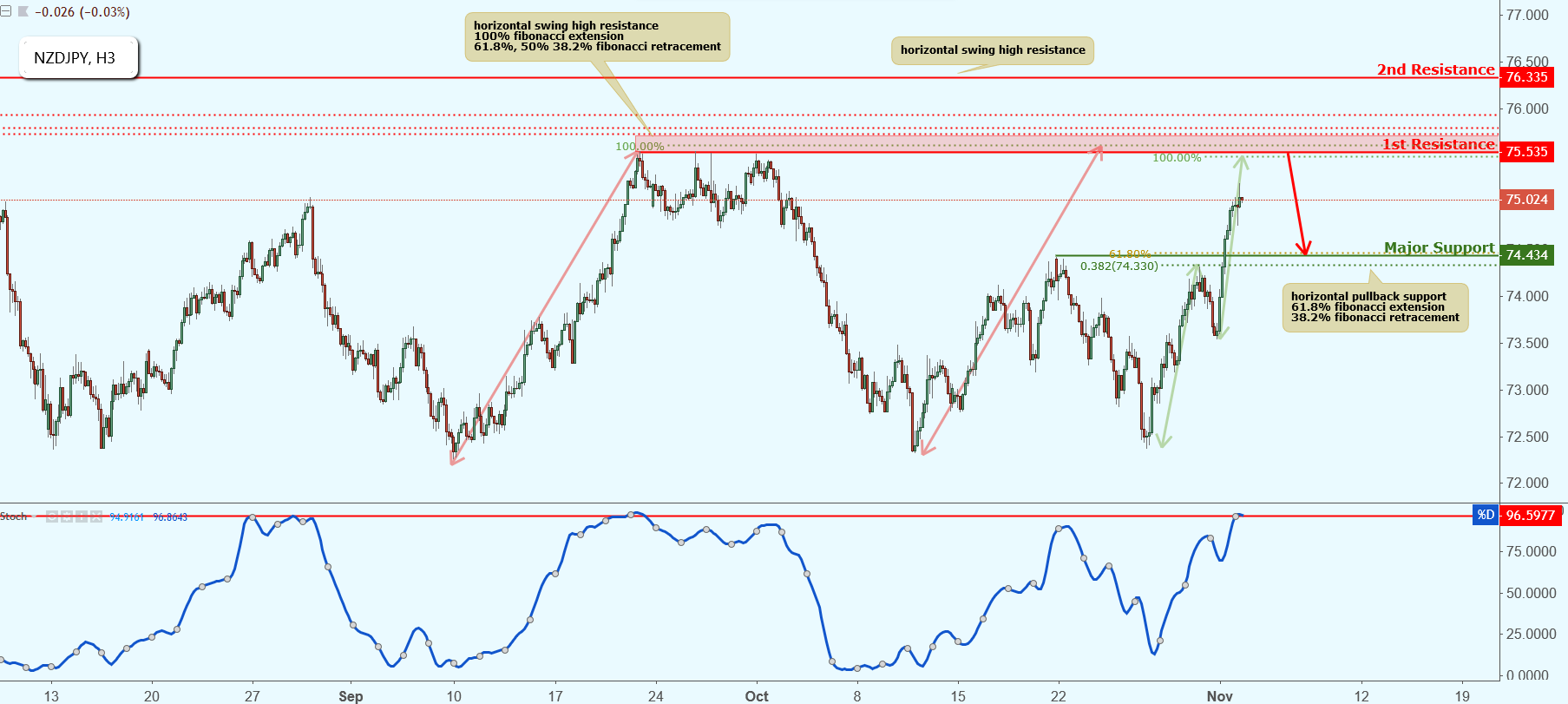Select the 2nd Resistance label
This screenshot has width=1568, height=704.
(1436, 69)
